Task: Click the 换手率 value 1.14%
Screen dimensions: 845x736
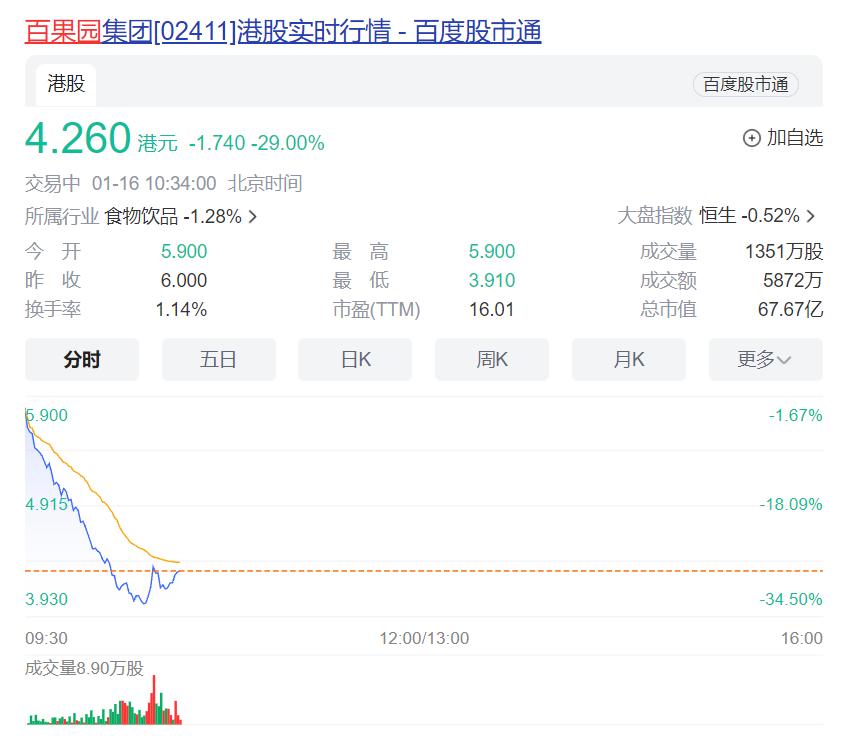Action: pos(181,310)
